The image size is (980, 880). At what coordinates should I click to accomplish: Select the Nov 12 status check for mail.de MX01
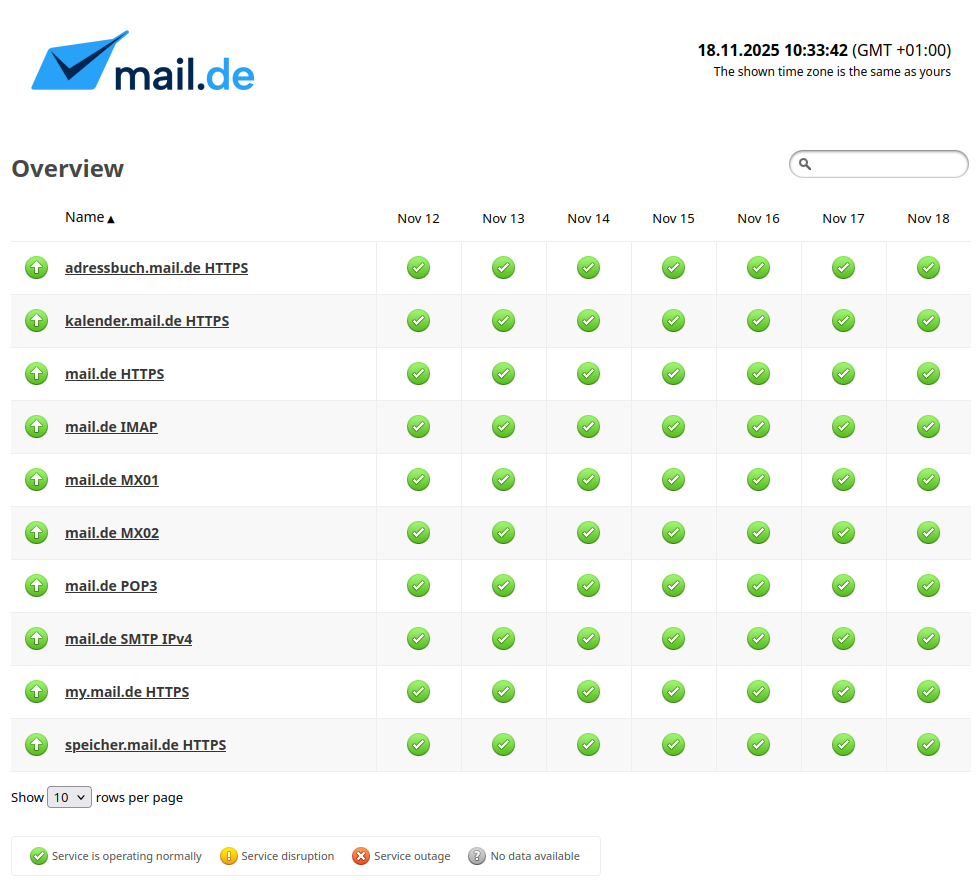point(418,479)
